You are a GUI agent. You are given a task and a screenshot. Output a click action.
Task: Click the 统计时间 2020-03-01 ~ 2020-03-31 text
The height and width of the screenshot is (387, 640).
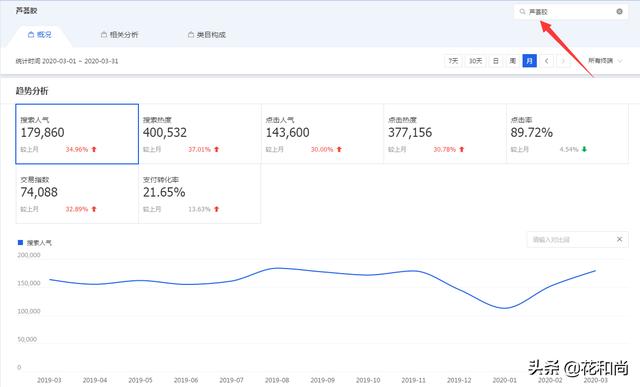coord(67,61)
